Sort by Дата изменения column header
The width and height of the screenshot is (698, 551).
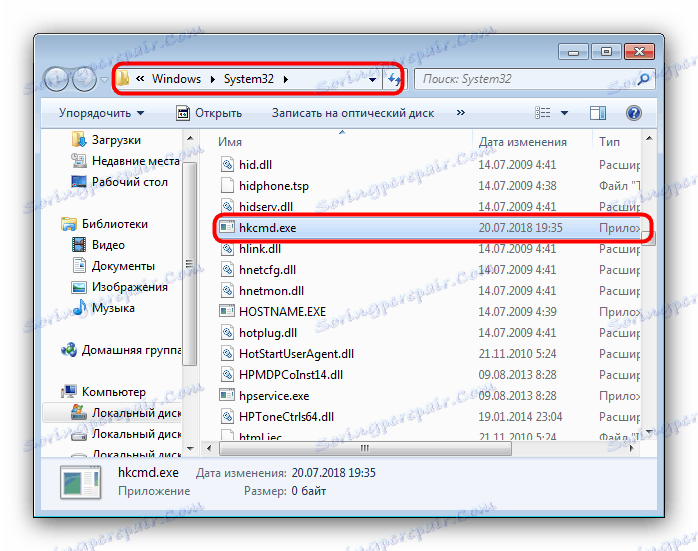click(523, 142)
